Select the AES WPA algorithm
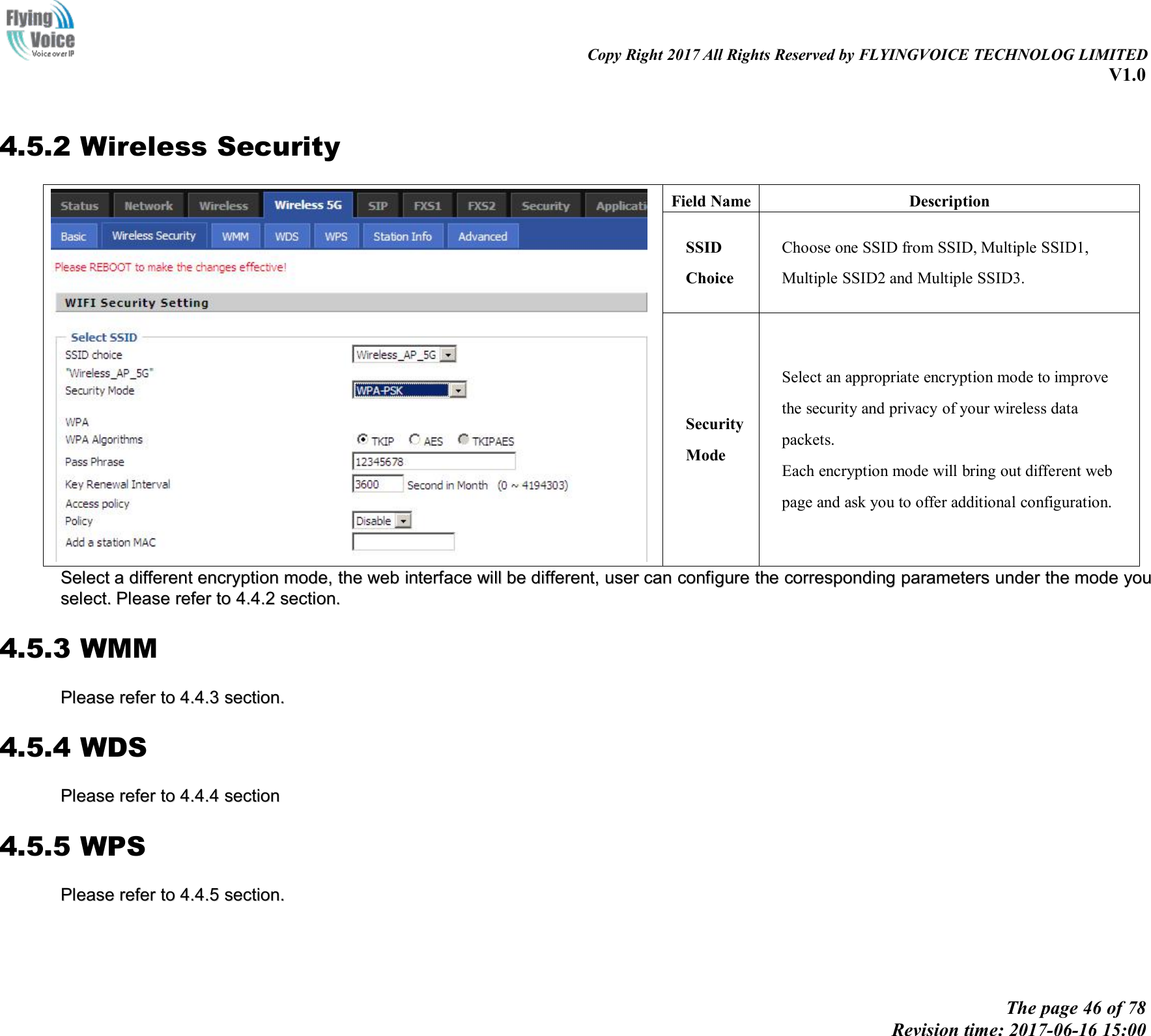 click(x=415, y=440)
